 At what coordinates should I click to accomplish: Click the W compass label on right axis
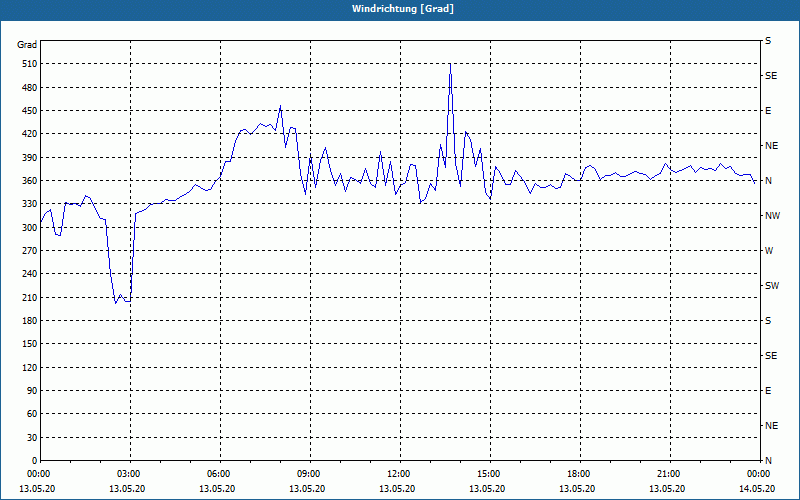pyautogui.click(x=769, y=251)
